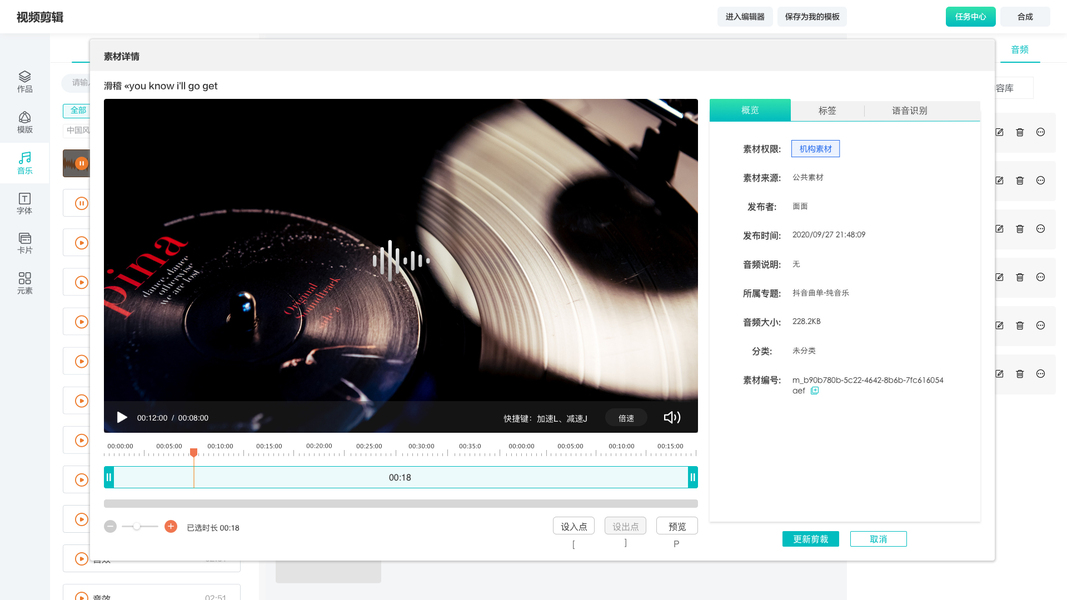The width and height of the screenshot is (1067, 600).
Task: Select the 中国风 category filter
Action: (78, 130)
